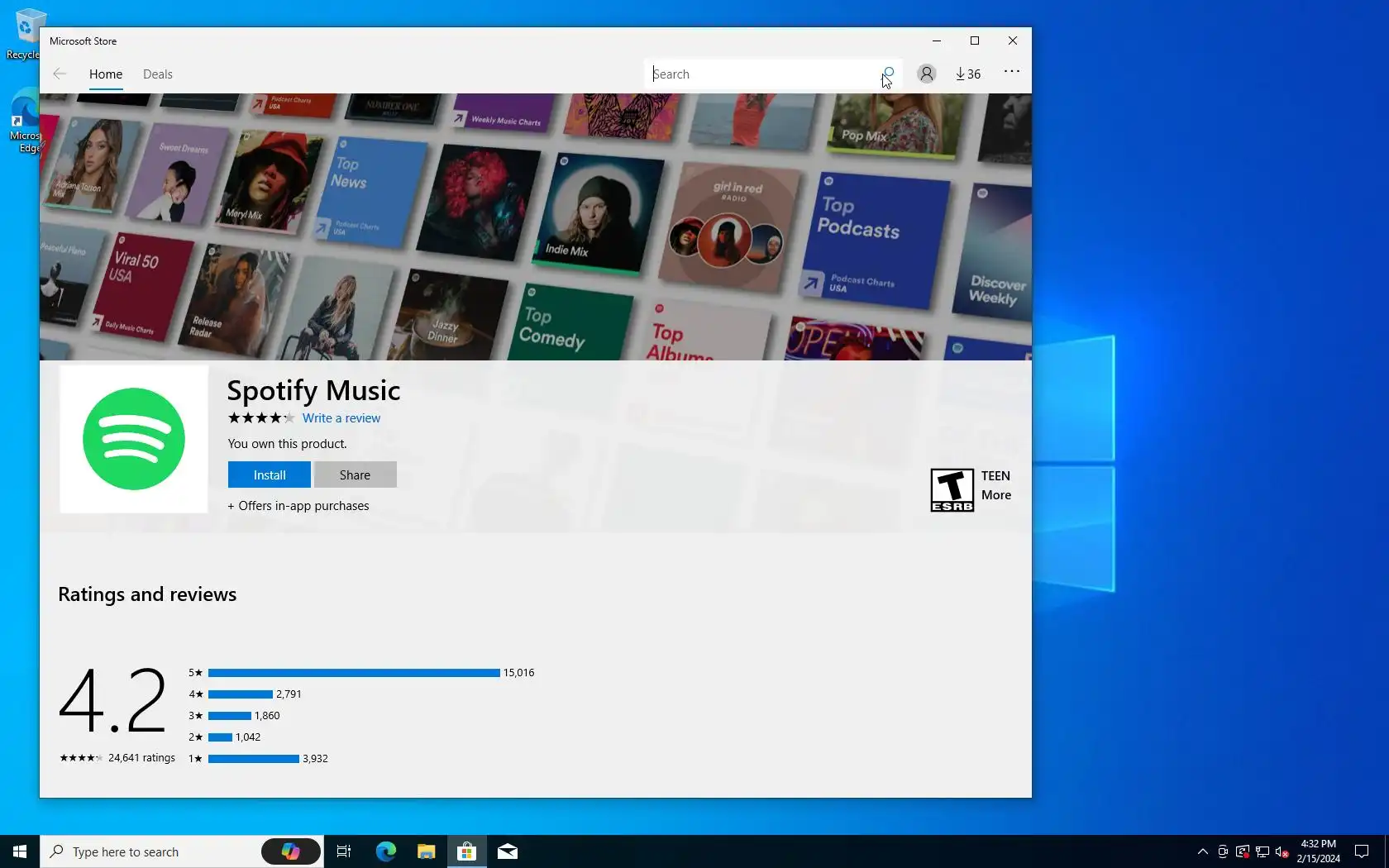Select the 3-star rating bar
The height and width of the screenshot is (868, 1389).
tap(230, 716)
